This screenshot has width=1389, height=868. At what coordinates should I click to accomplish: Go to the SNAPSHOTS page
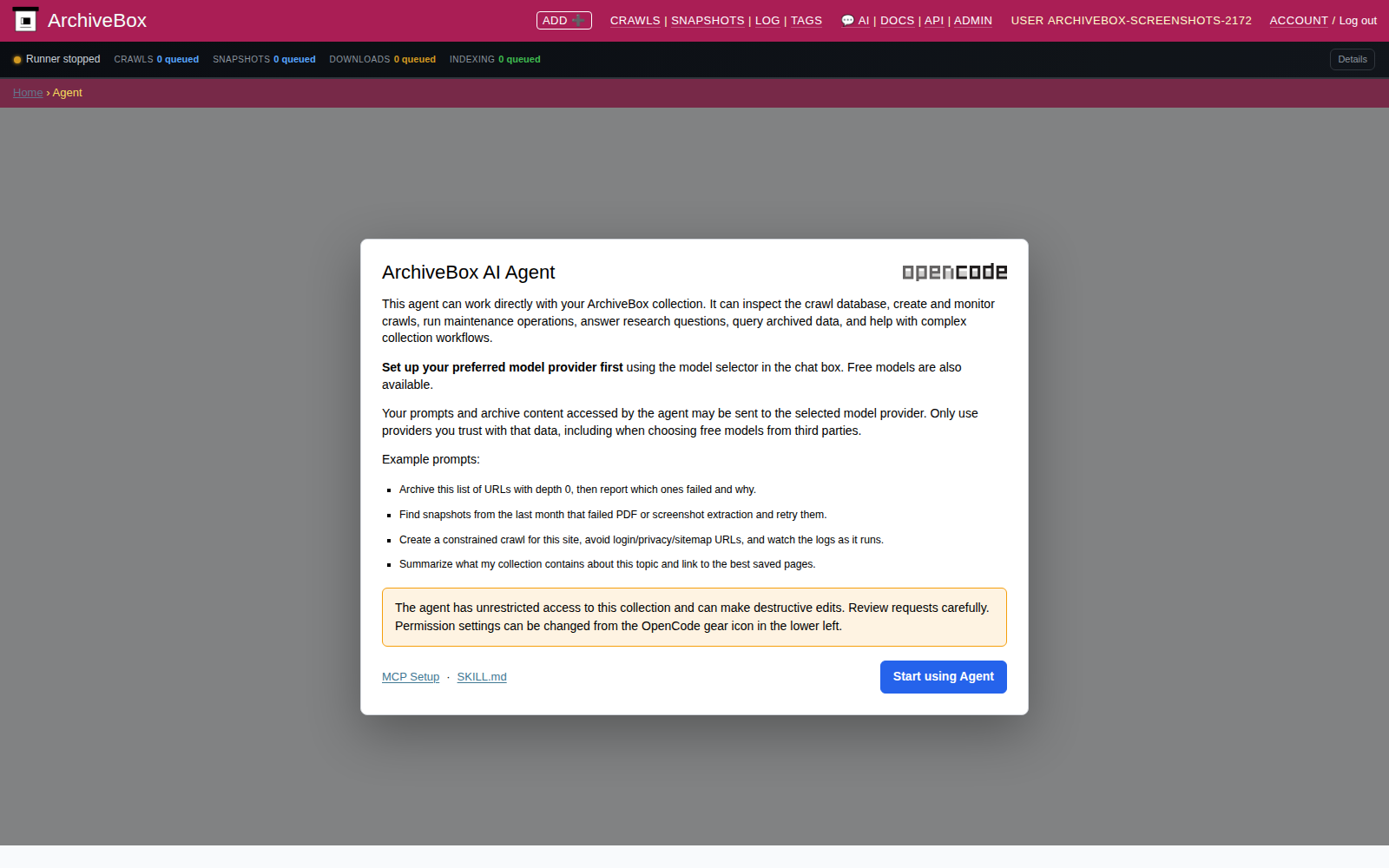[x=708, y=21]
